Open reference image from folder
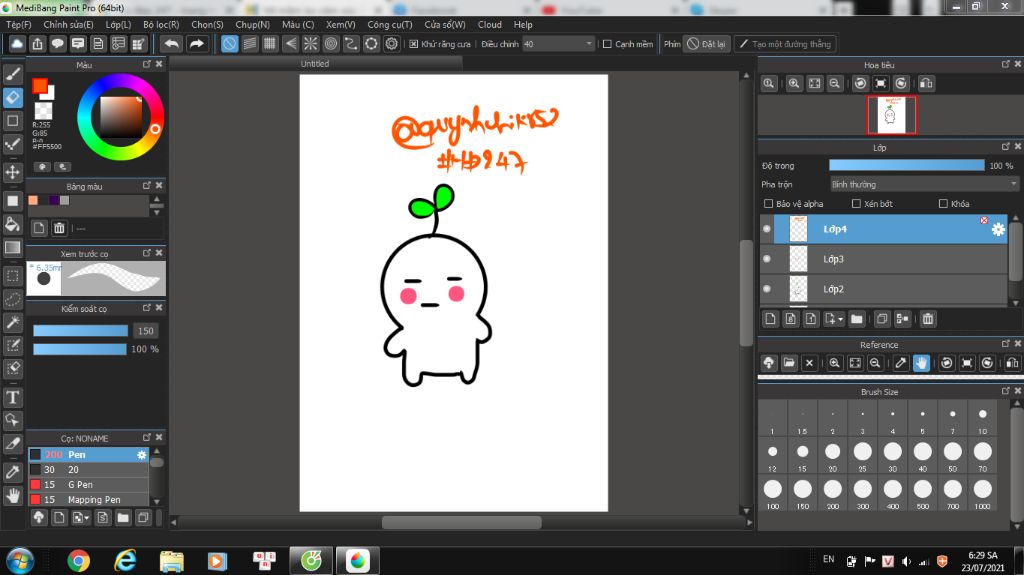This screenshot has height=575, width=1024. pyautogui.click(x=789, y=363)
